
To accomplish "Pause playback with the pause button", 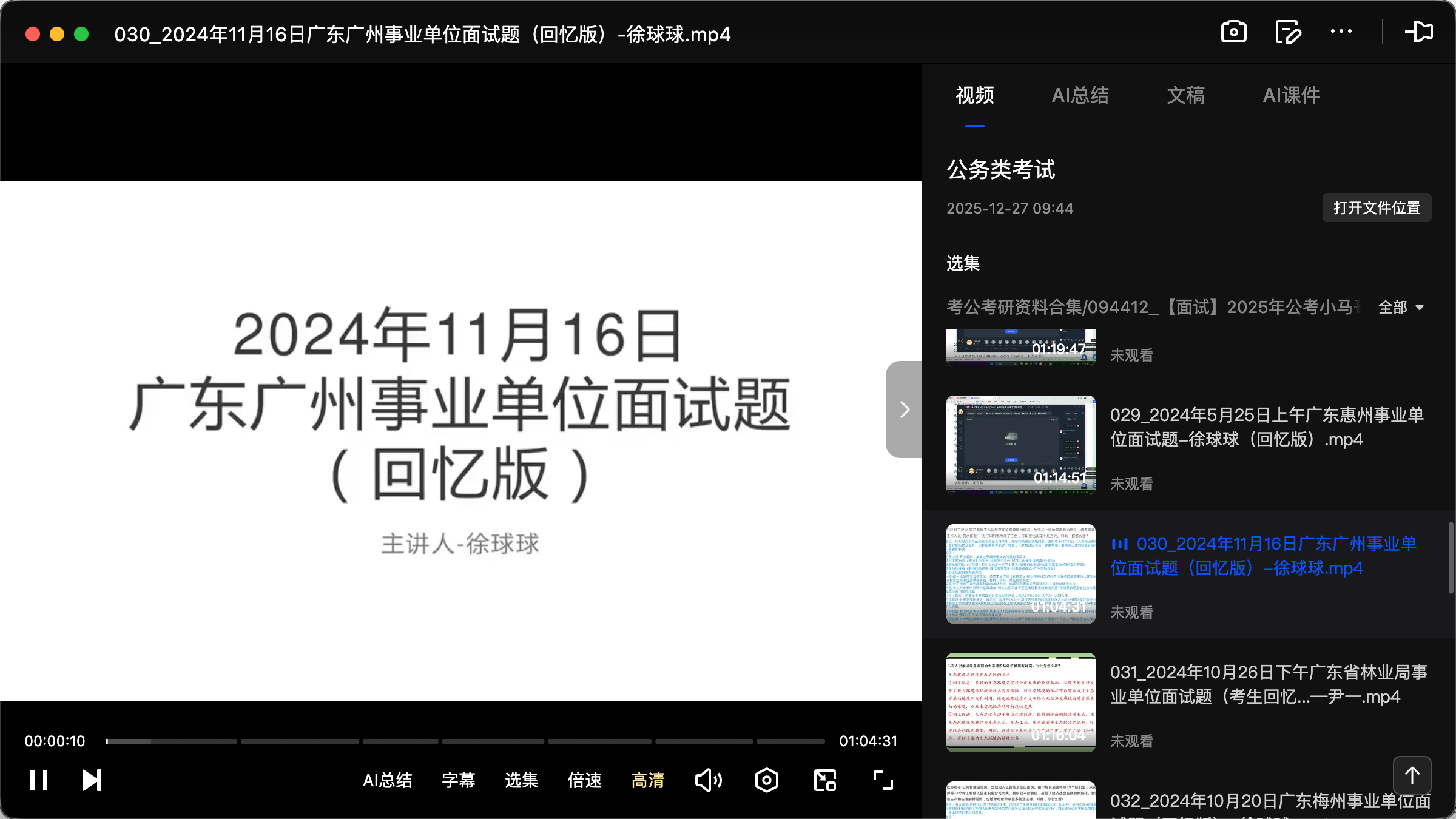I will coord(38,780).
